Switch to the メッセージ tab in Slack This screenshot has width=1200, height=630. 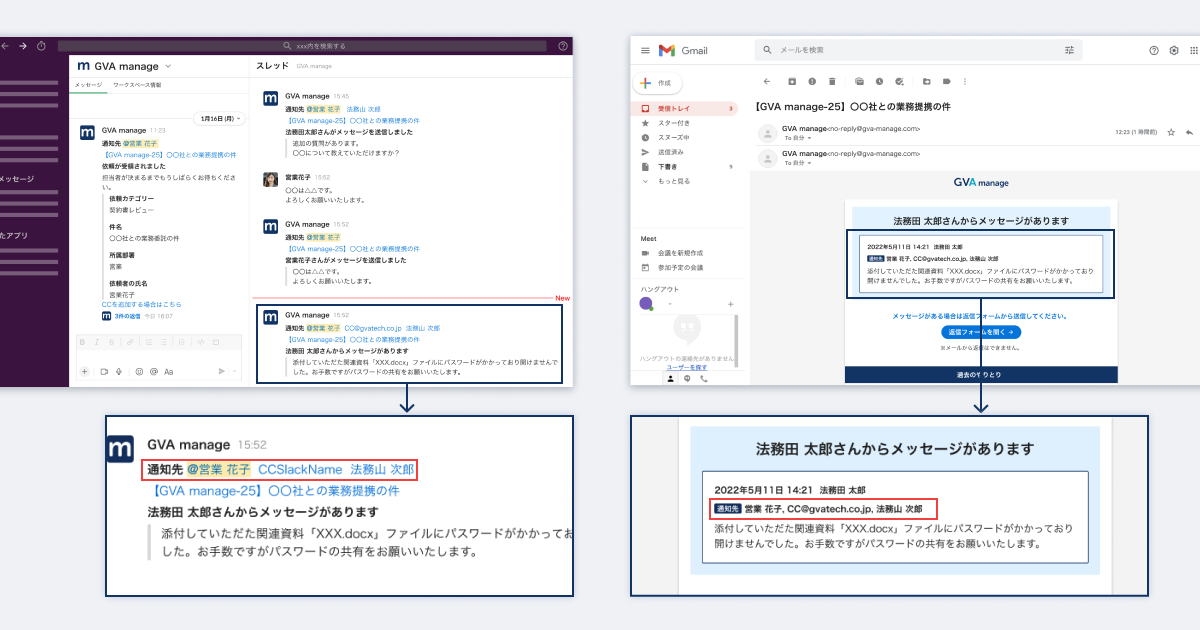click(88, 85)
